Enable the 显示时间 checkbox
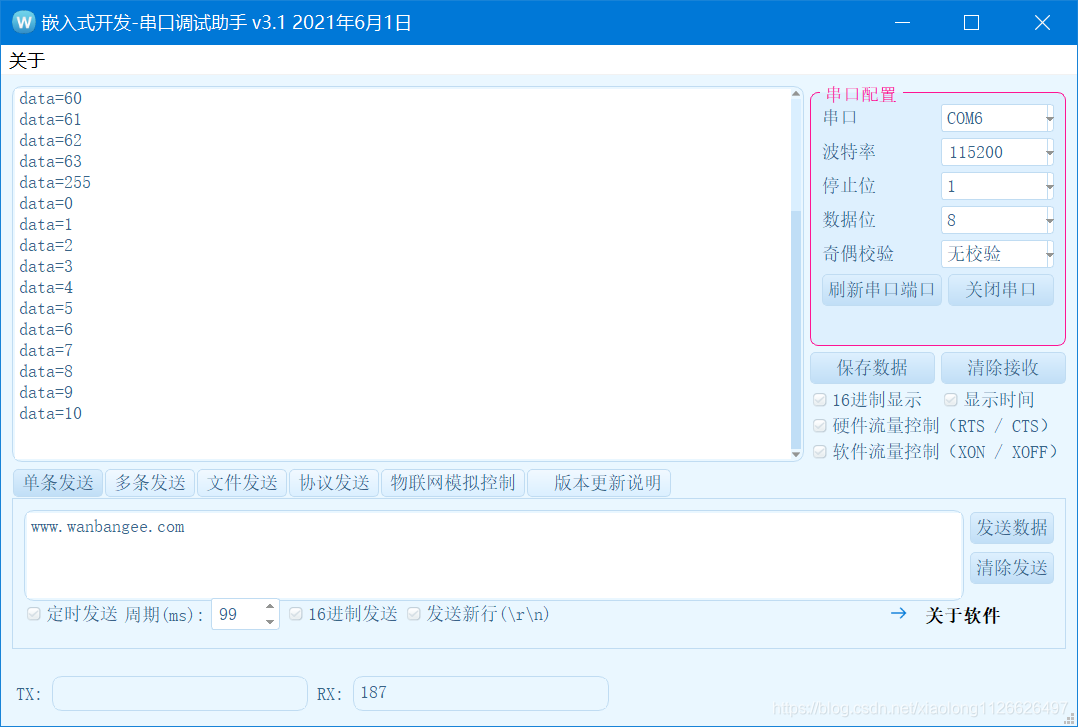This screenshot has height=727, width=1078. (x=949, y=398)
